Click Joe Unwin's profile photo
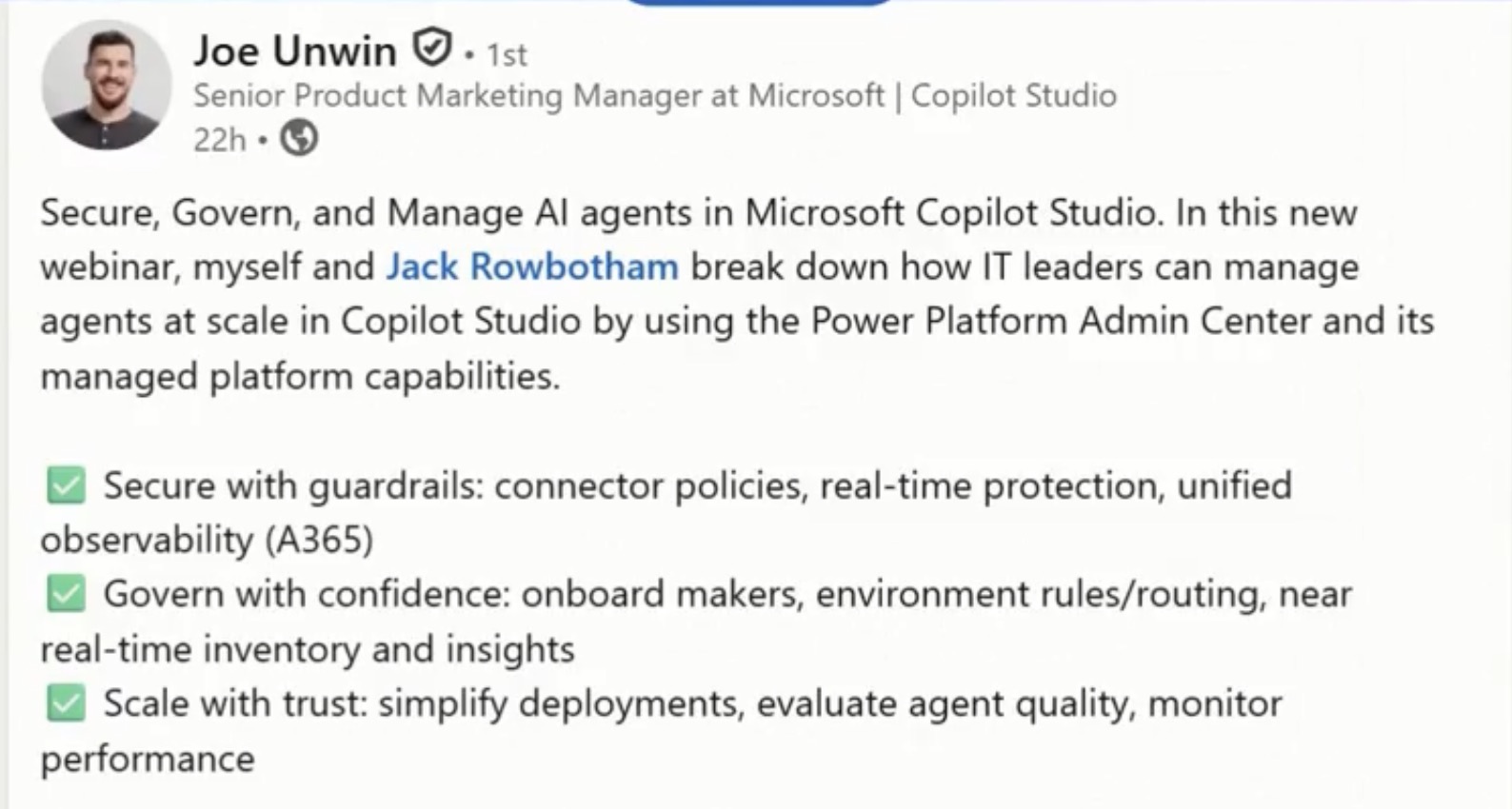Image resolution: width=1512 pixels, height=809 pixels. (x=107, y=86)
